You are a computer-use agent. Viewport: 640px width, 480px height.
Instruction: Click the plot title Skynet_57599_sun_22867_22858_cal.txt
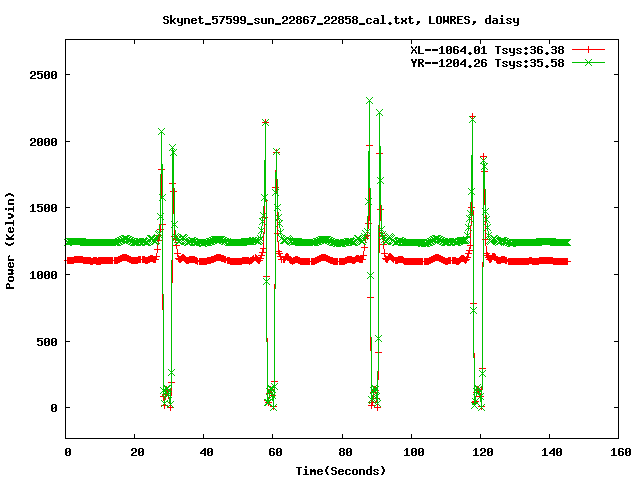[292, 20]
